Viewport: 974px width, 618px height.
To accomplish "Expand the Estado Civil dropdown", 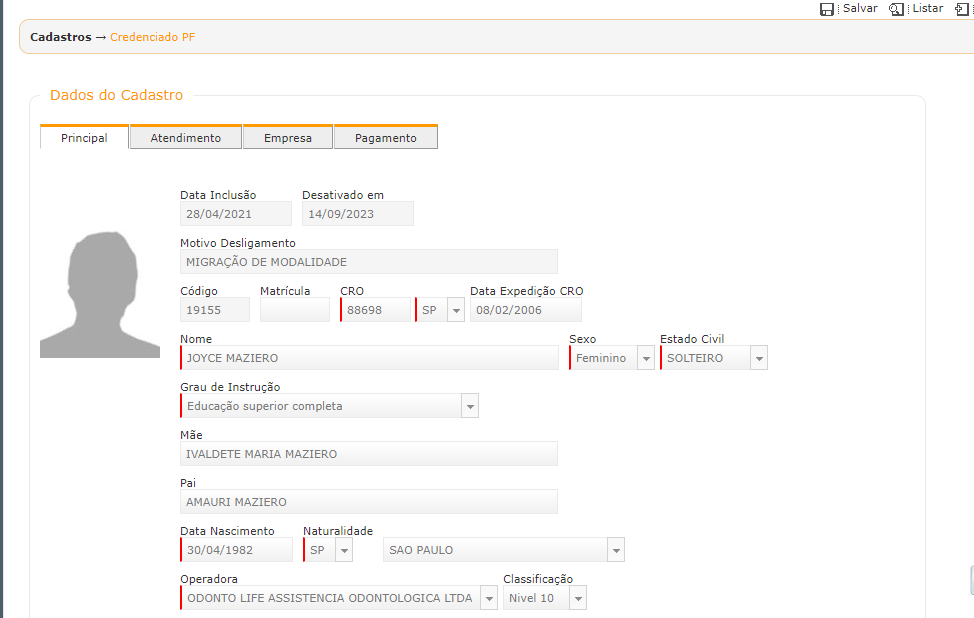I will (759, 359).
